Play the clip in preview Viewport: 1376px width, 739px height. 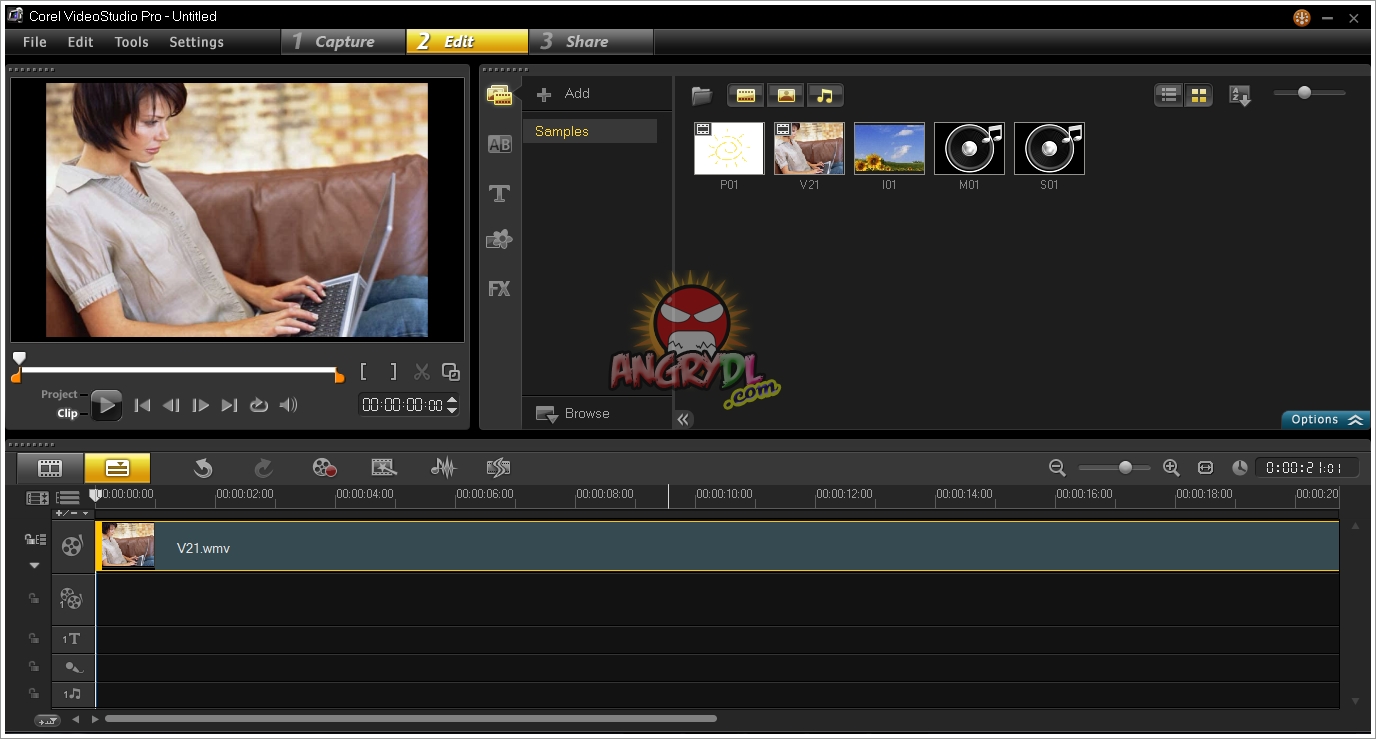coord(106,405)
